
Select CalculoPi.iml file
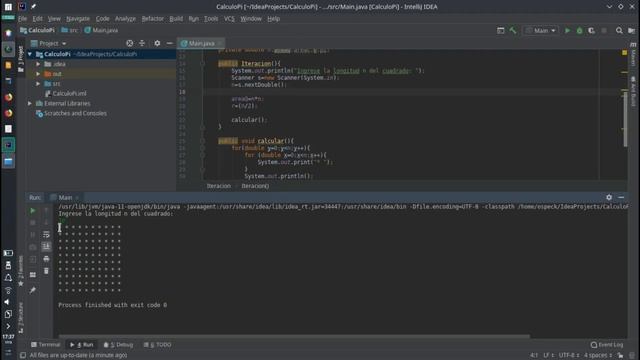point(69,93)
